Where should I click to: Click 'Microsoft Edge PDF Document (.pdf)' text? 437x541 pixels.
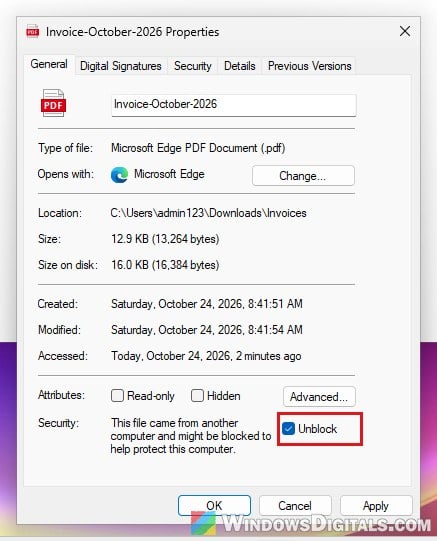pyautogui.click(x=198, y=148)
